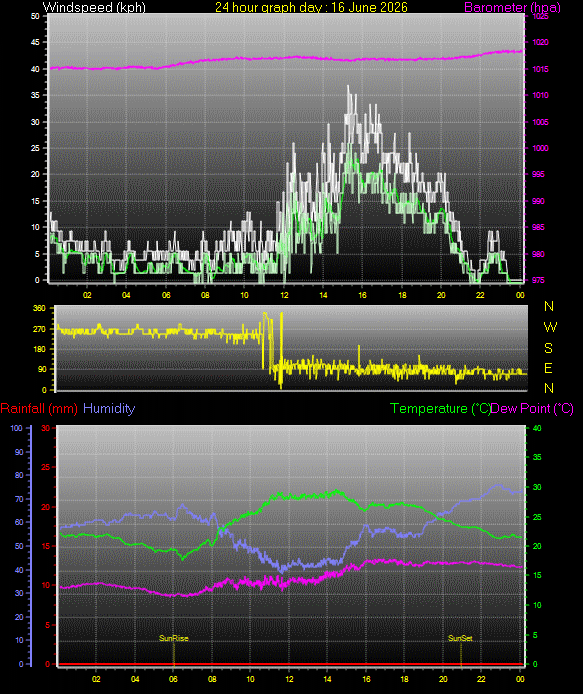Click the '980' barometer axis value
583x694 pixels.
pyautogui.click(x=538, y=254)
